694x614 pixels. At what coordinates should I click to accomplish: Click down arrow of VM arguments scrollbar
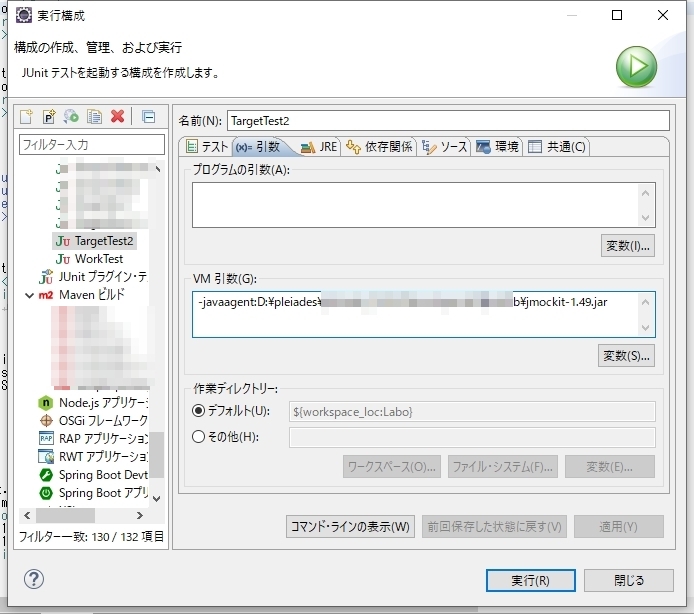click(645, 328)
